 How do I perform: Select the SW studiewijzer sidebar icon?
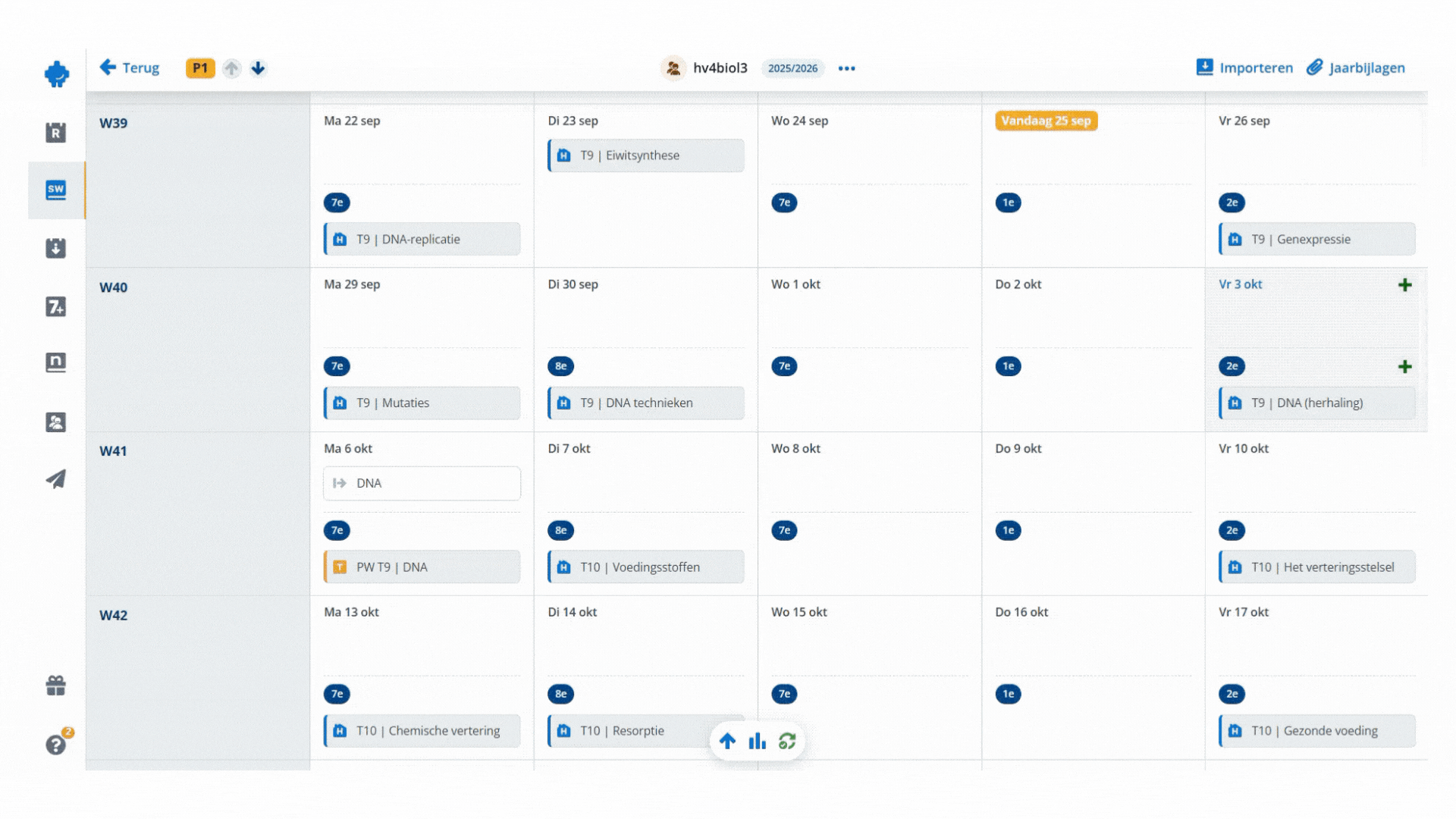point(56,190)
